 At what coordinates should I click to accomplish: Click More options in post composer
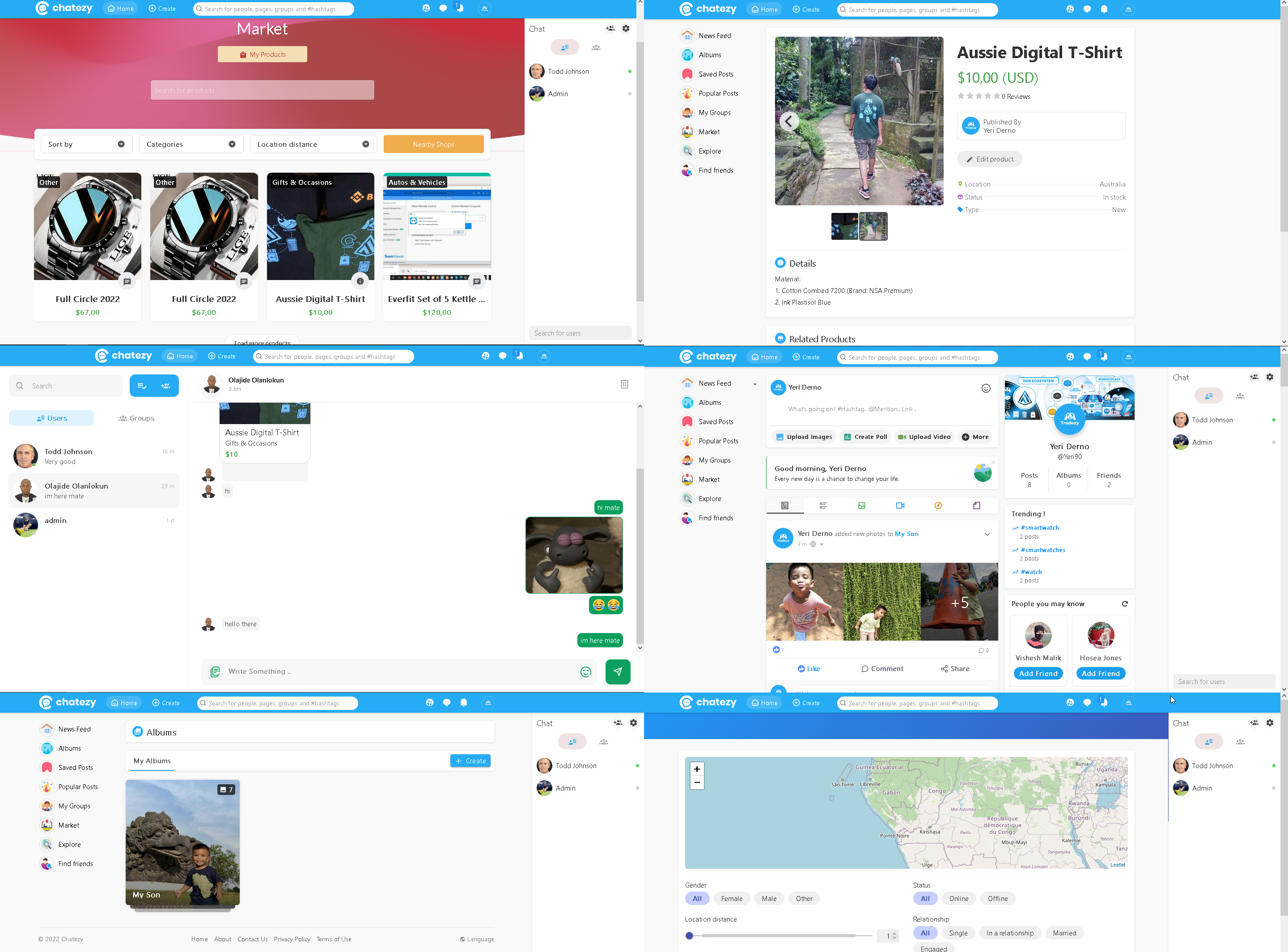coord(975,437)
